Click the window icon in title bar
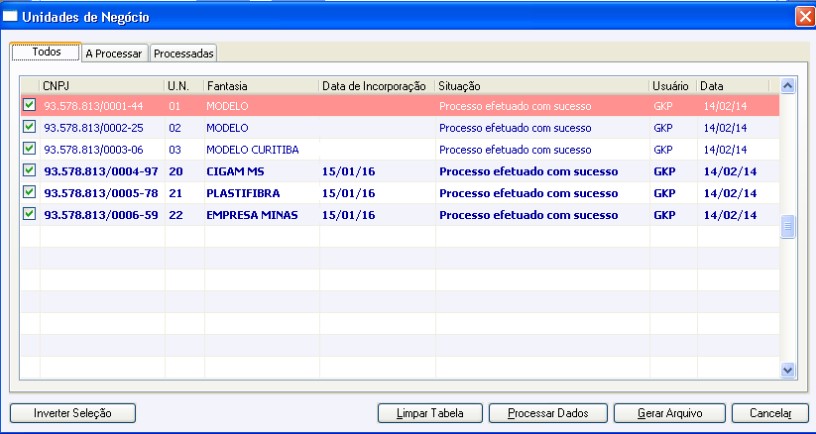The height and width of the screenshot is (434, 816). tap(10, 17)
